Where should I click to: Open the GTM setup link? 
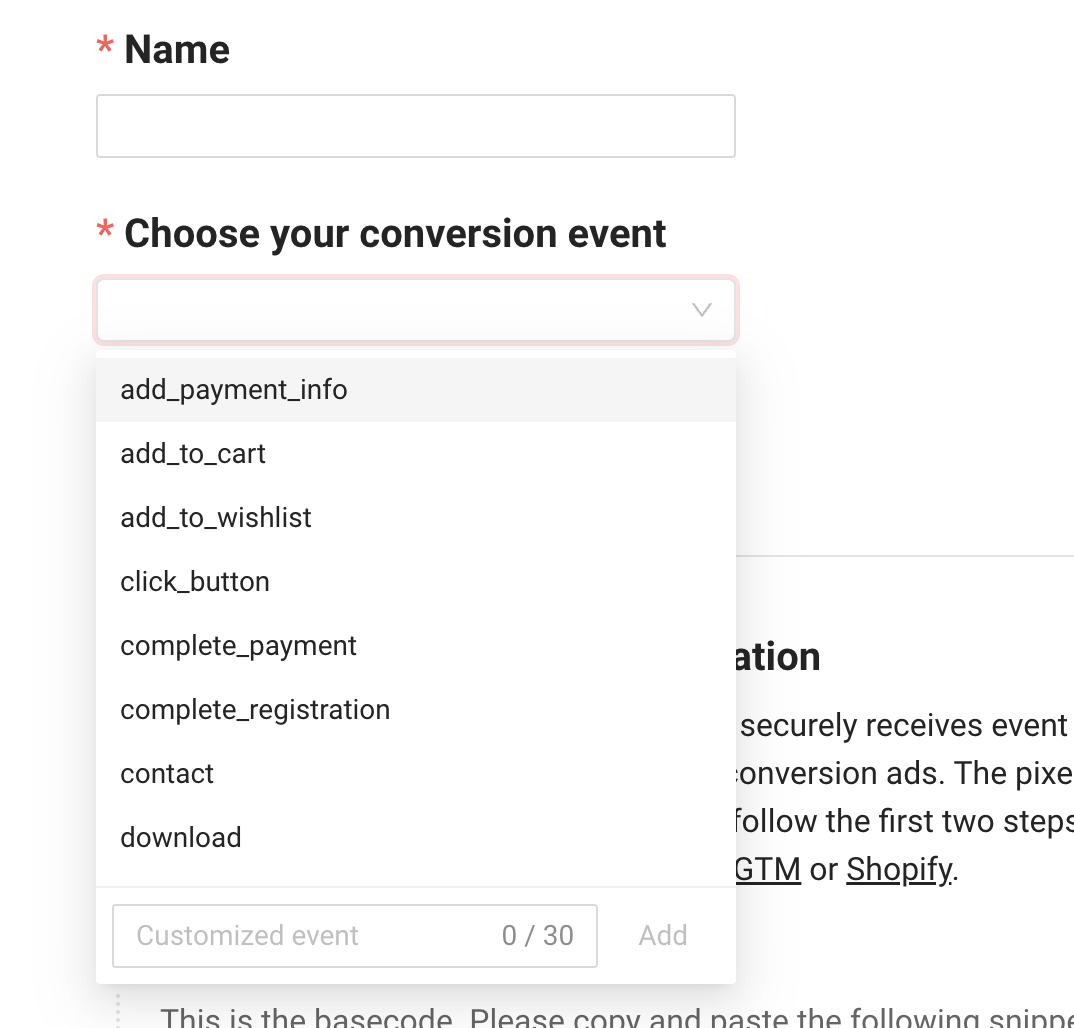click(767, 870)
